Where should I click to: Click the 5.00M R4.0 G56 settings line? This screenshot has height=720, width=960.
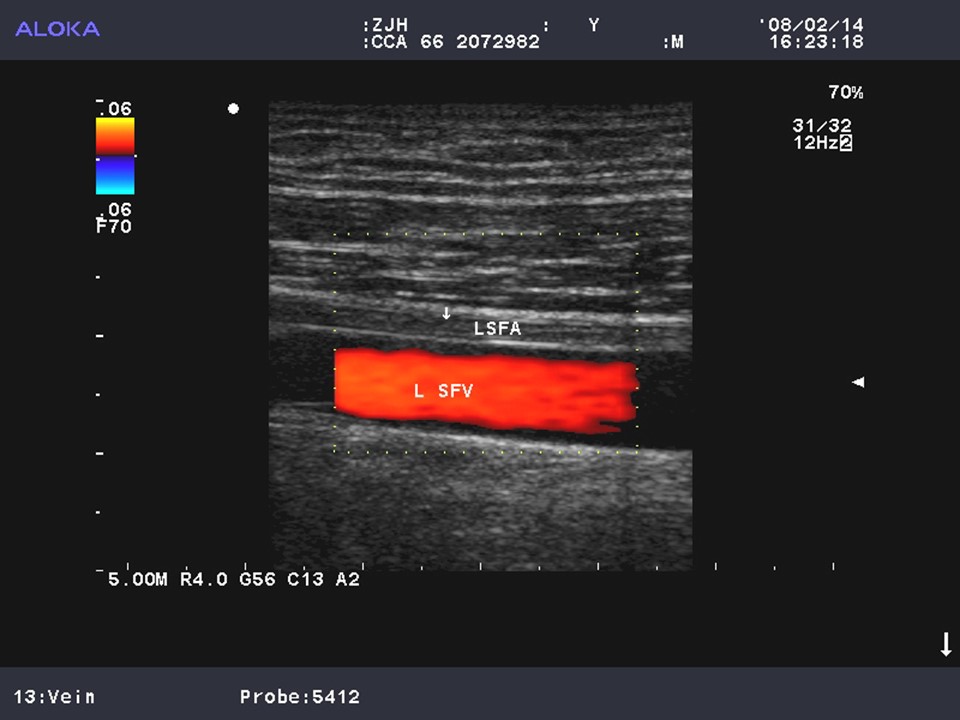point(233,579)
